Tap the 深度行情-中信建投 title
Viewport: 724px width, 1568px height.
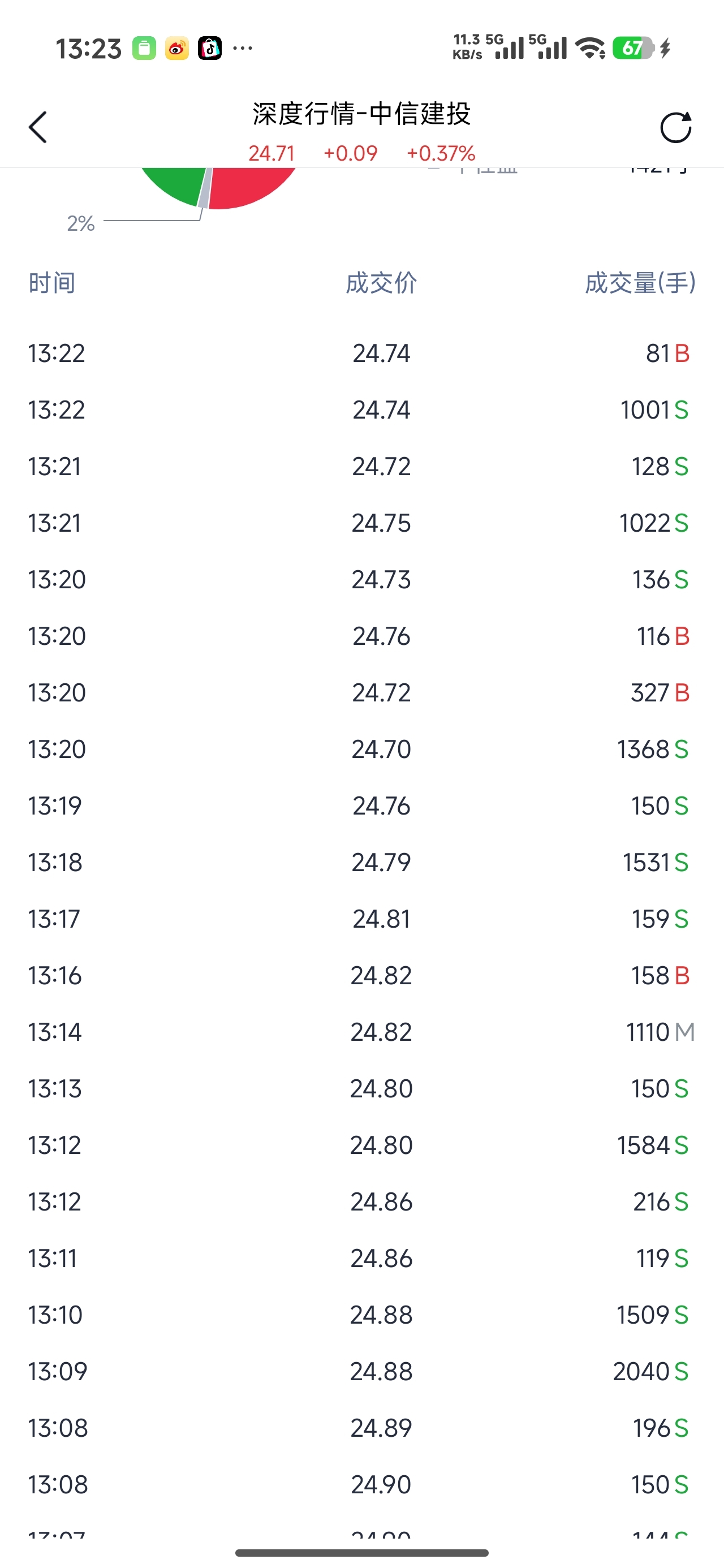[361, 114]
